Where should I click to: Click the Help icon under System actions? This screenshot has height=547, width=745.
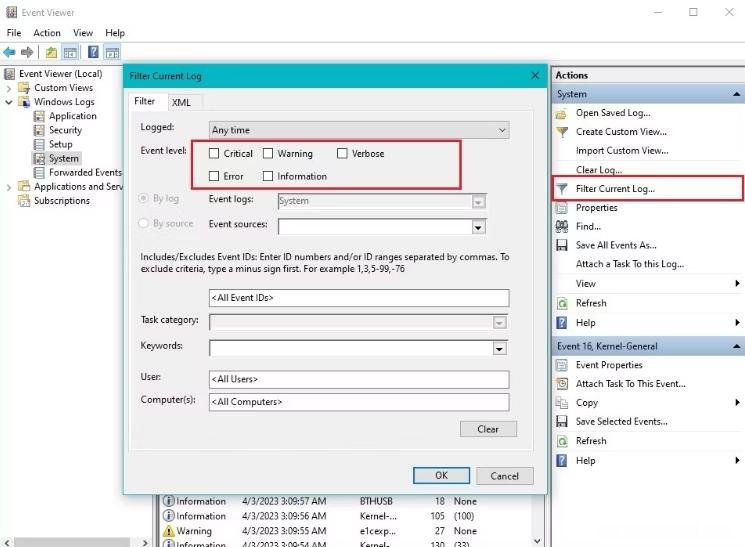click(562, 323)
